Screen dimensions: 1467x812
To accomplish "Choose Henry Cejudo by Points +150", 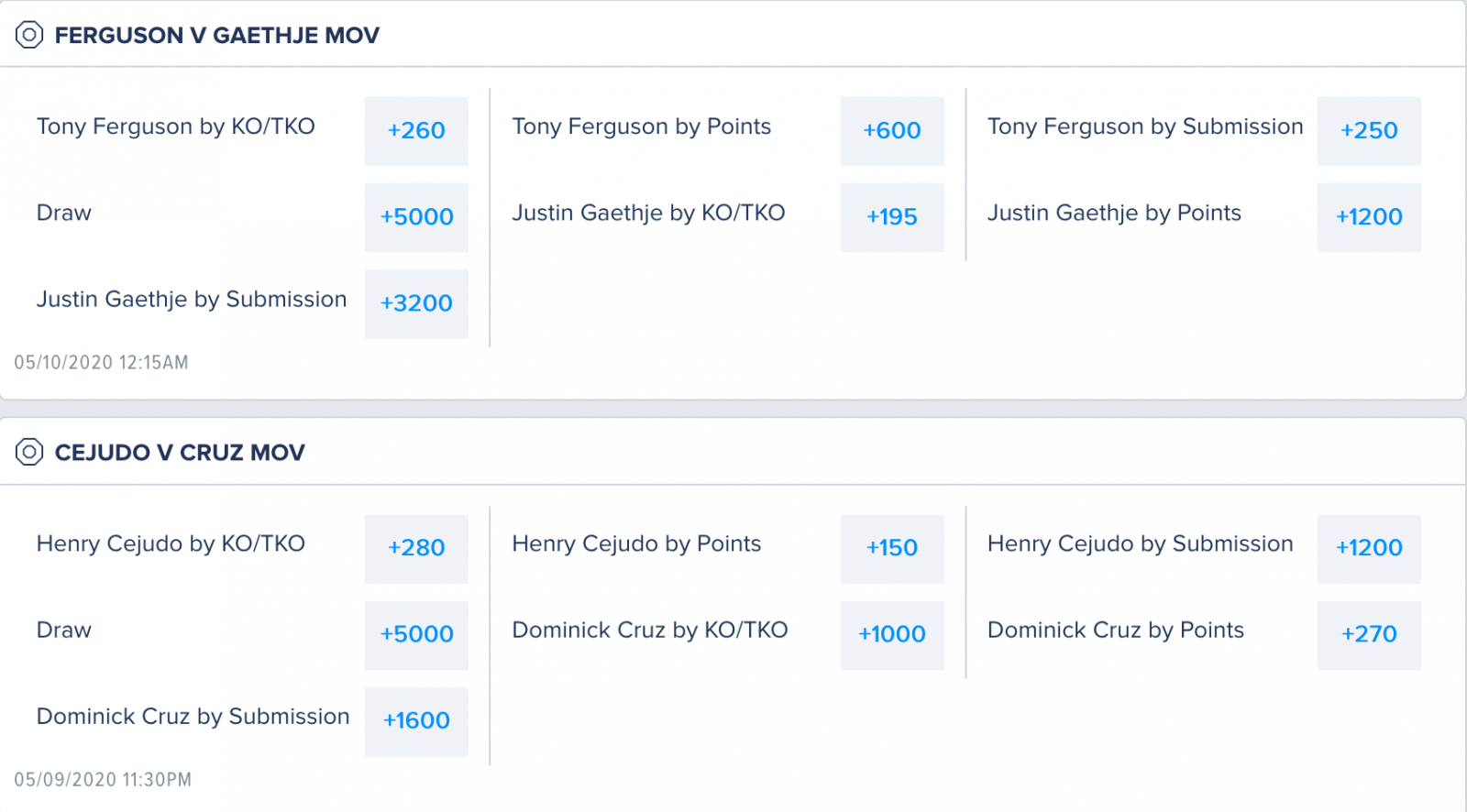I will tap(892, 549).
